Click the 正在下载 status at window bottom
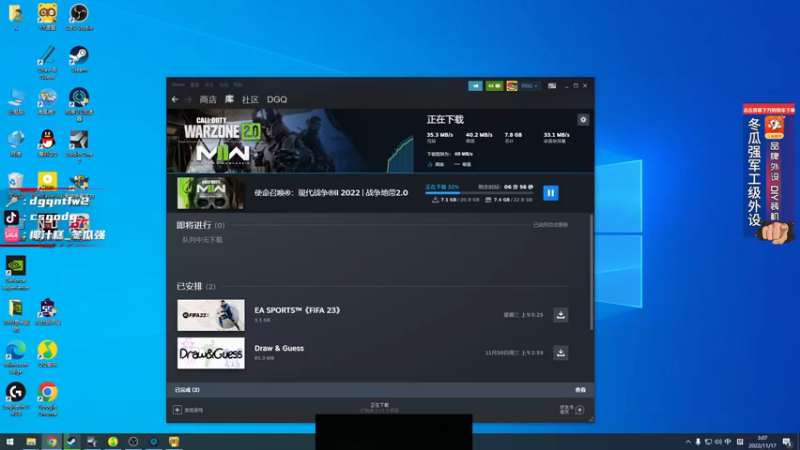 (380, 405)
